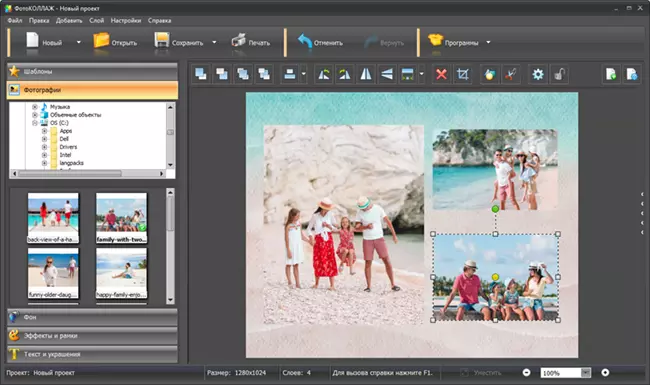Open the Новый dropdown arrow
Image resolution: width=650 pixels, height=385 pixels.
pos(79,42)
